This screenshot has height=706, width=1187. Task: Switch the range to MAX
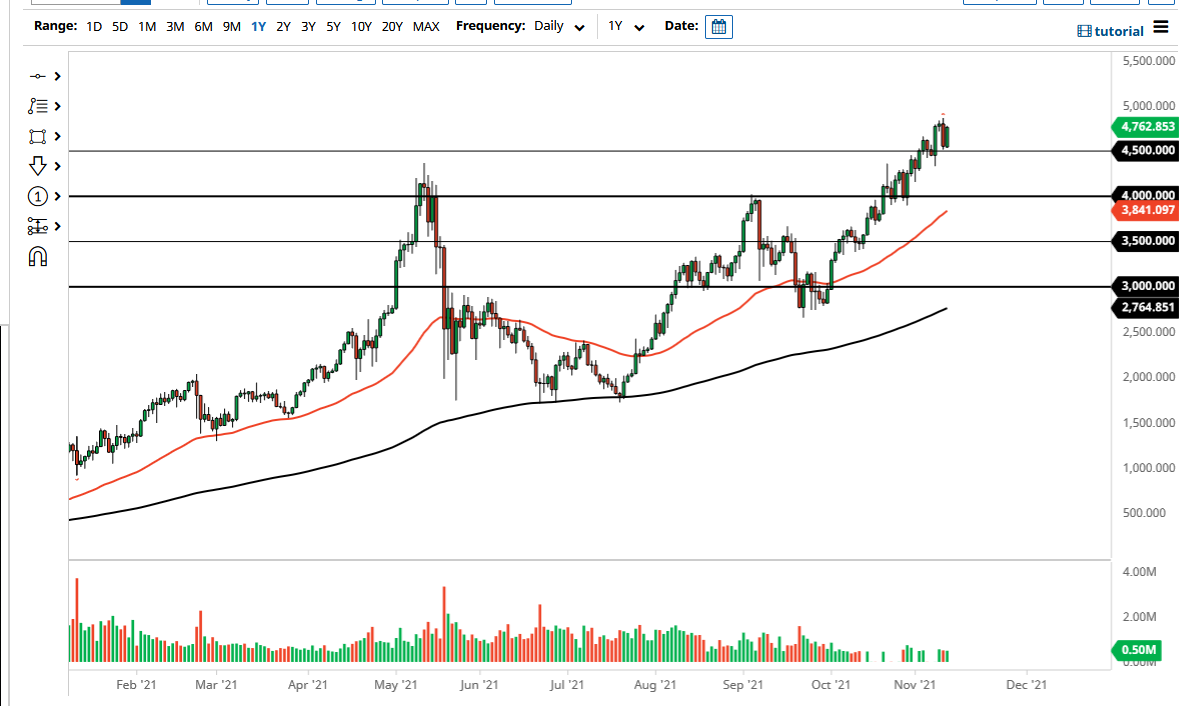pos(426,27)
